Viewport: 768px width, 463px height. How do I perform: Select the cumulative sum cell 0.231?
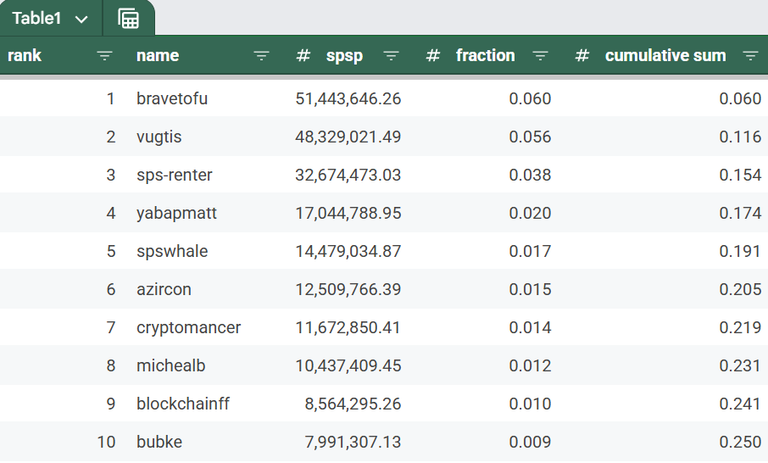tap(740, 366)
